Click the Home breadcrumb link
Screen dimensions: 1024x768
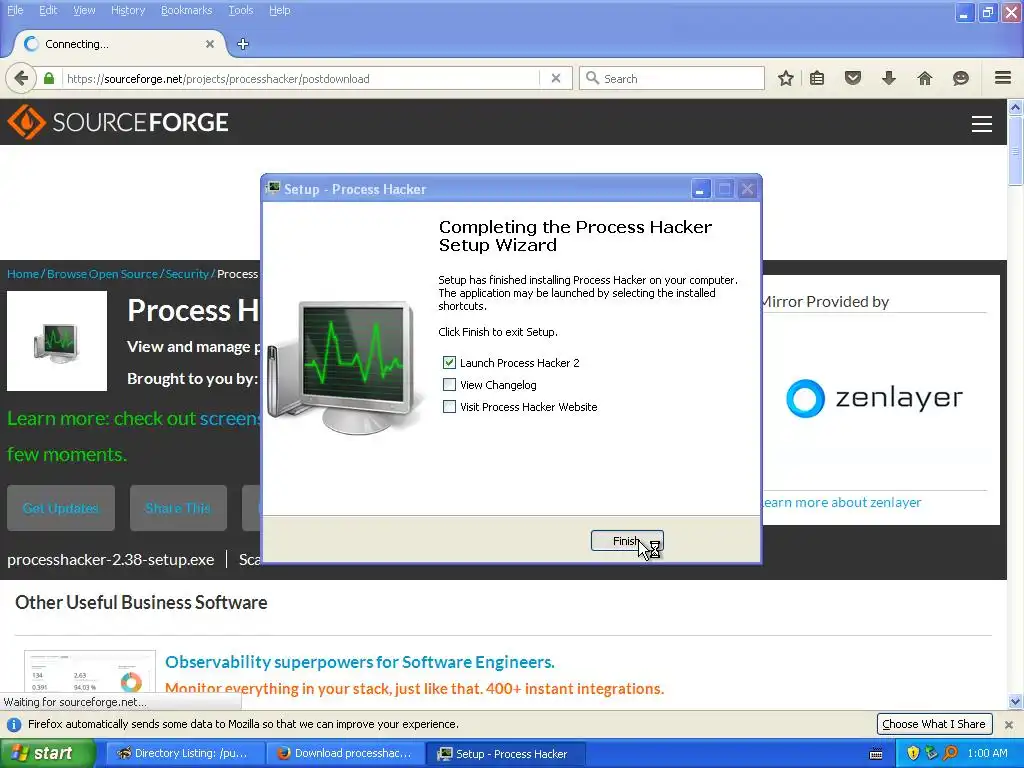click(23, 274)
